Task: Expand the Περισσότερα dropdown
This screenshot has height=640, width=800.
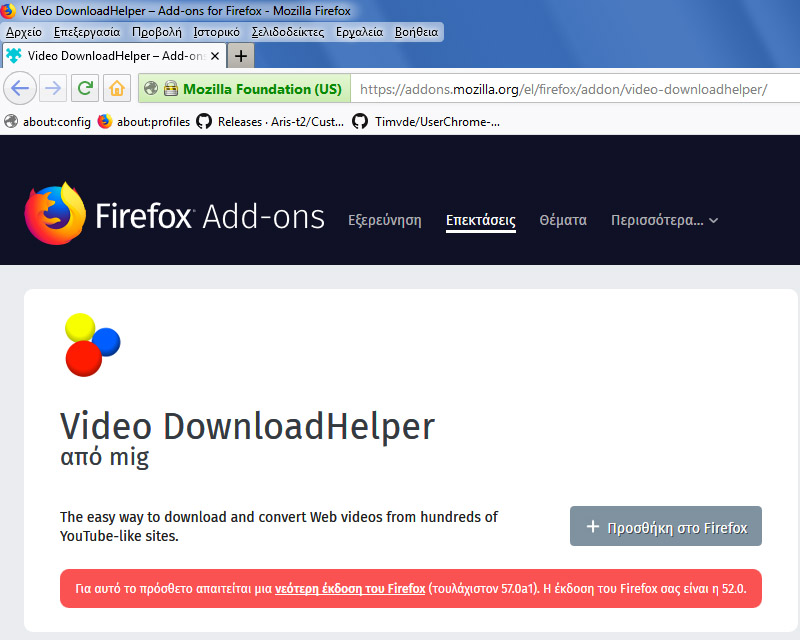Action: [x=664, y=220]
